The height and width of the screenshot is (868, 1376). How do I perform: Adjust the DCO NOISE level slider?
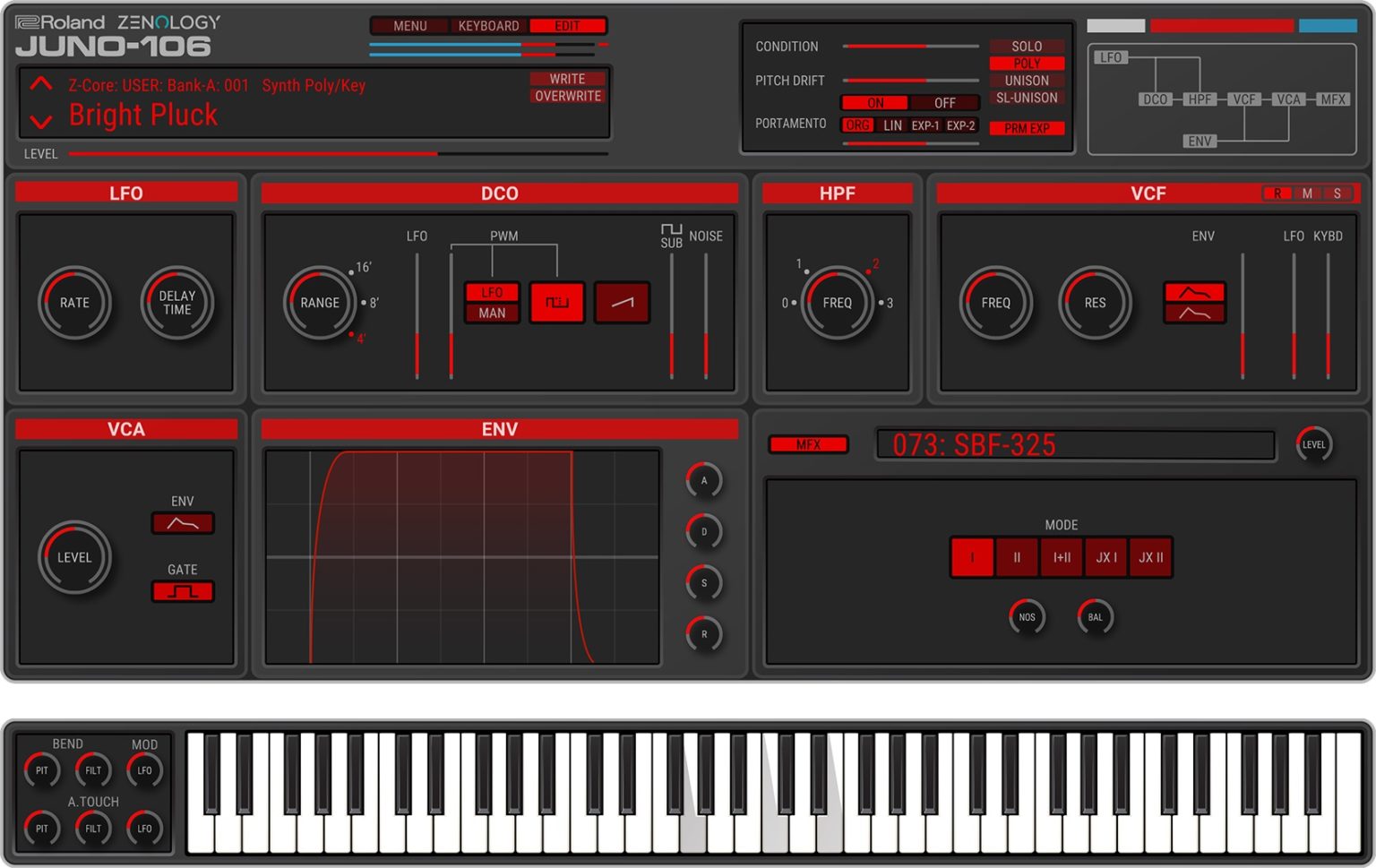pyautogui.click(x=706, y=315)
